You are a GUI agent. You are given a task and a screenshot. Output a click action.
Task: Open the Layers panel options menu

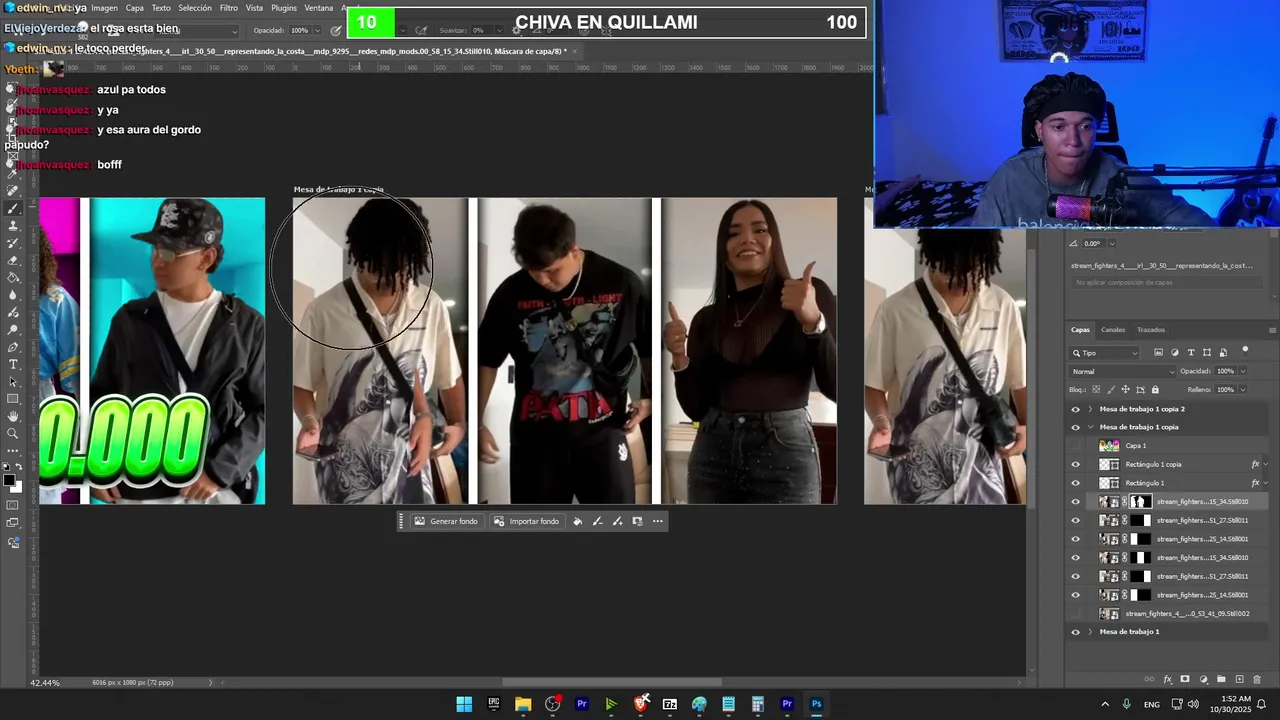[x=1272, y=330]
